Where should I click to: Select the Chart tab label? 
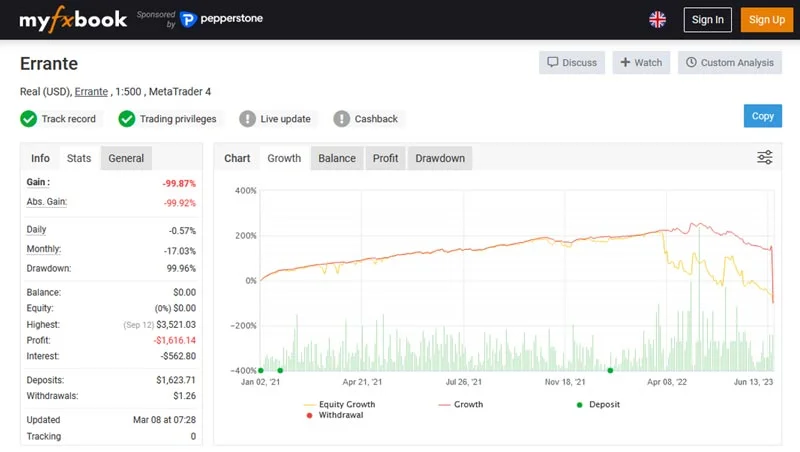(x=237, y=158)
